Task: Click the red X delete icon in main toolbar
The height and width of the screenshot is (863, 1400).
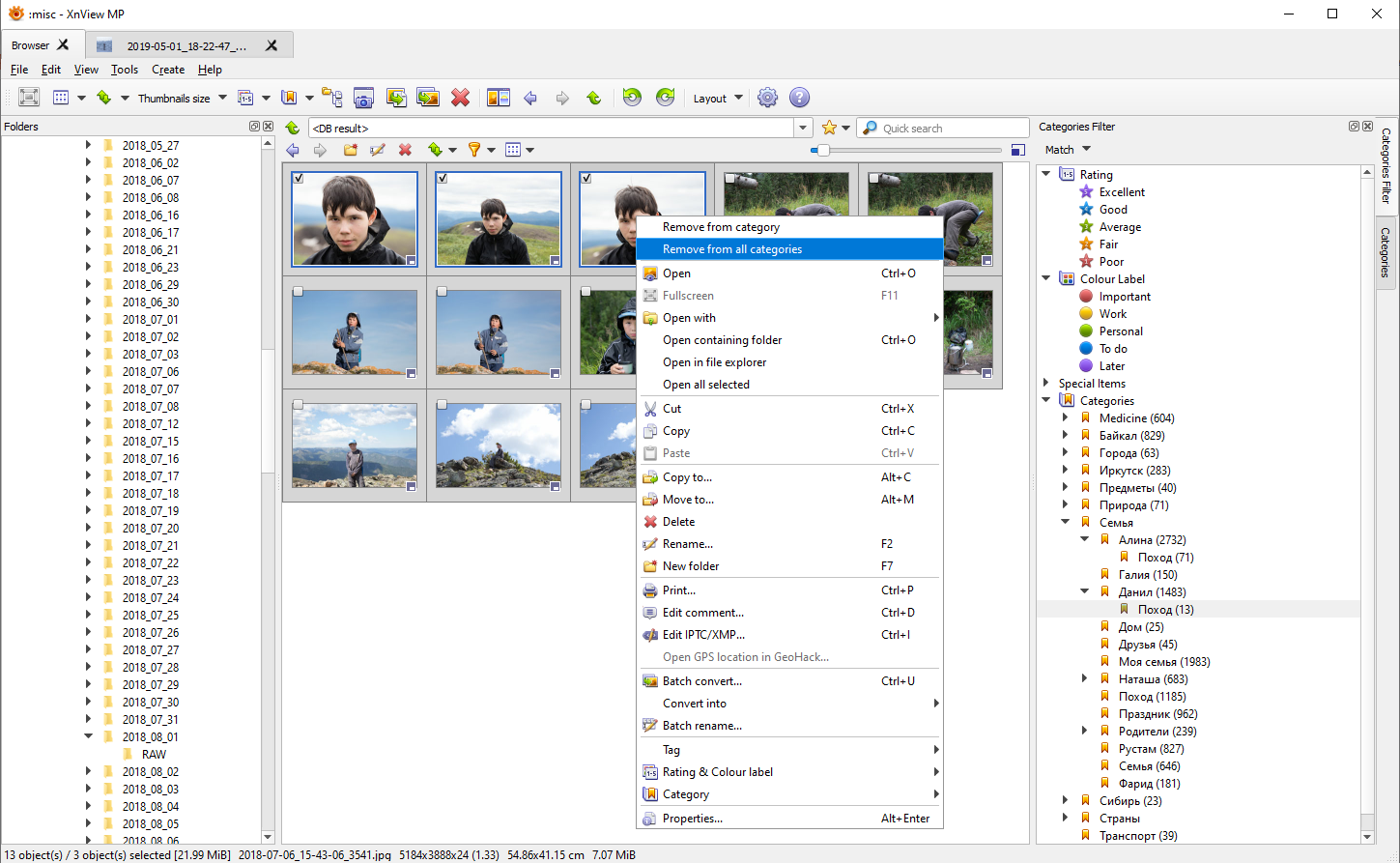Action: coord(460,98)
